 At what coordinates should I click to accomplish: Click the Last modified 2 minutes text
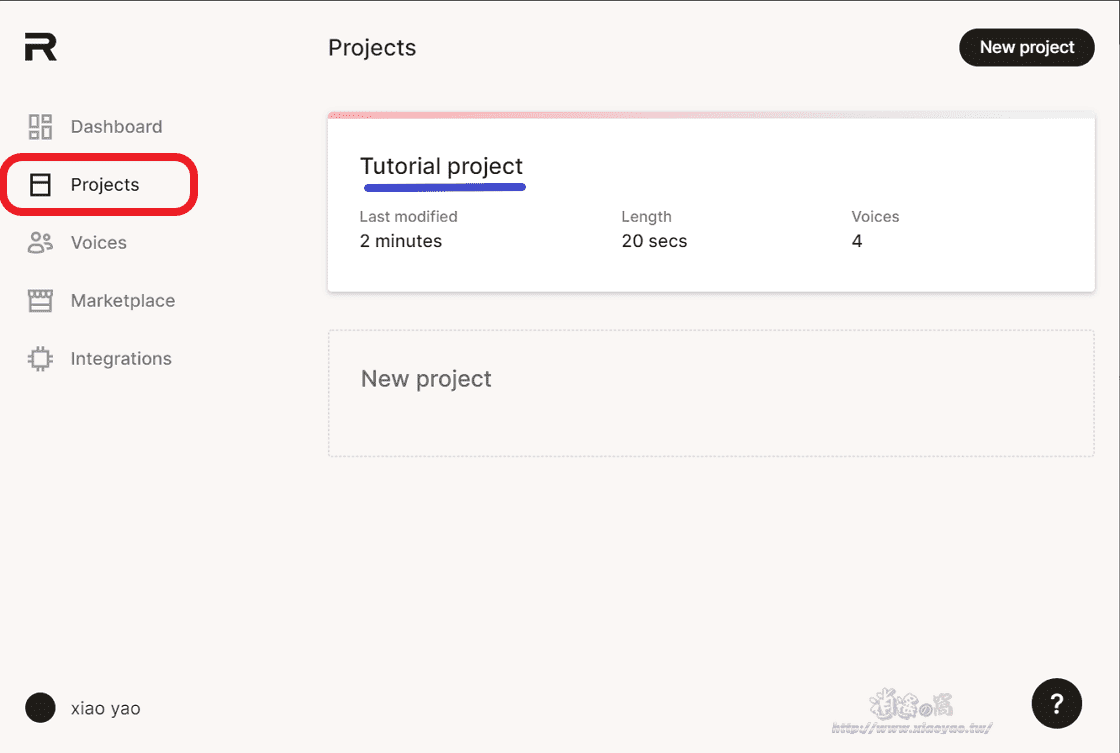pyautogui.click(x=400, y=241)
